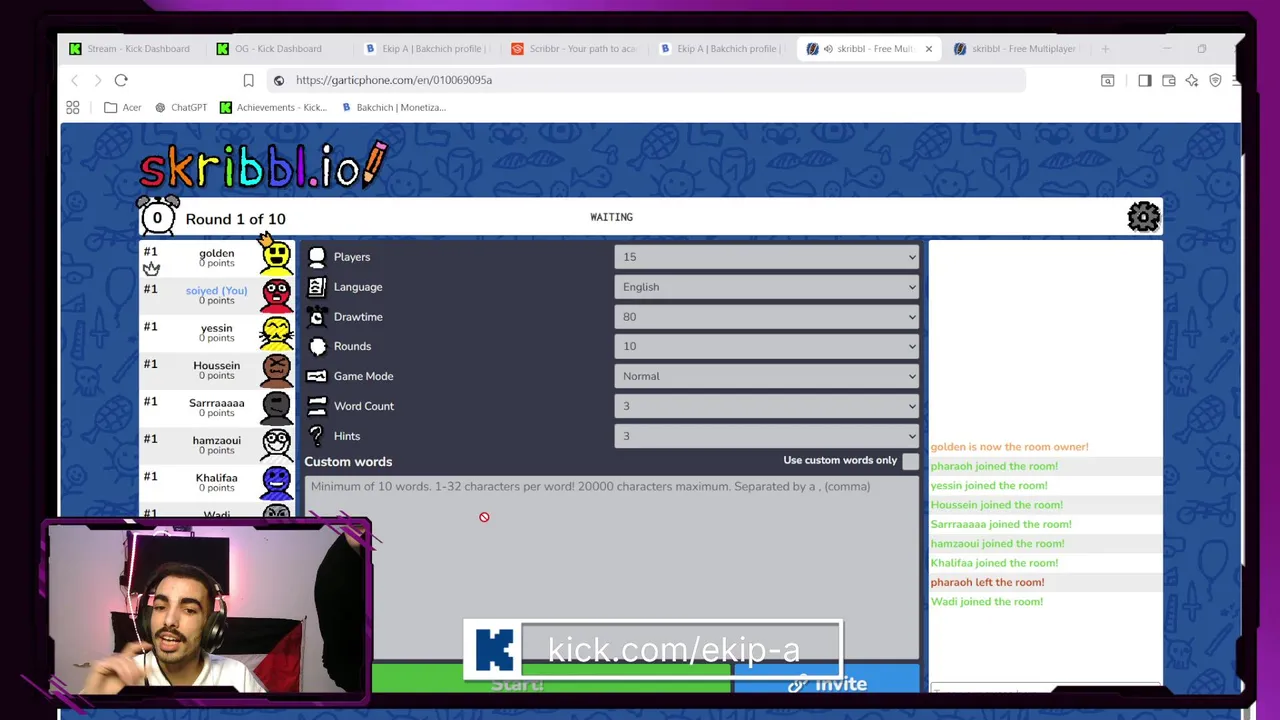Click the Game Mode icon
The image size is (1280, 720).
click(316, 376)
